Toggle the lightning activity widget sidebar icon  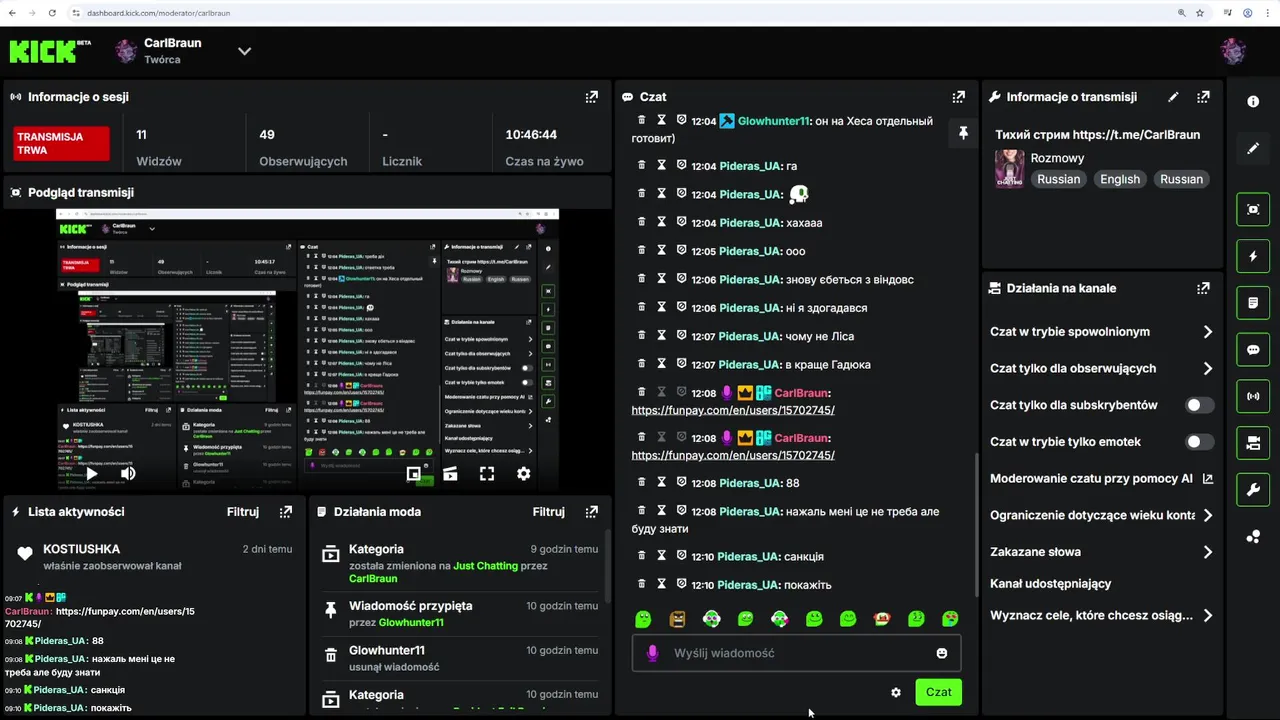pos(1253,256)
